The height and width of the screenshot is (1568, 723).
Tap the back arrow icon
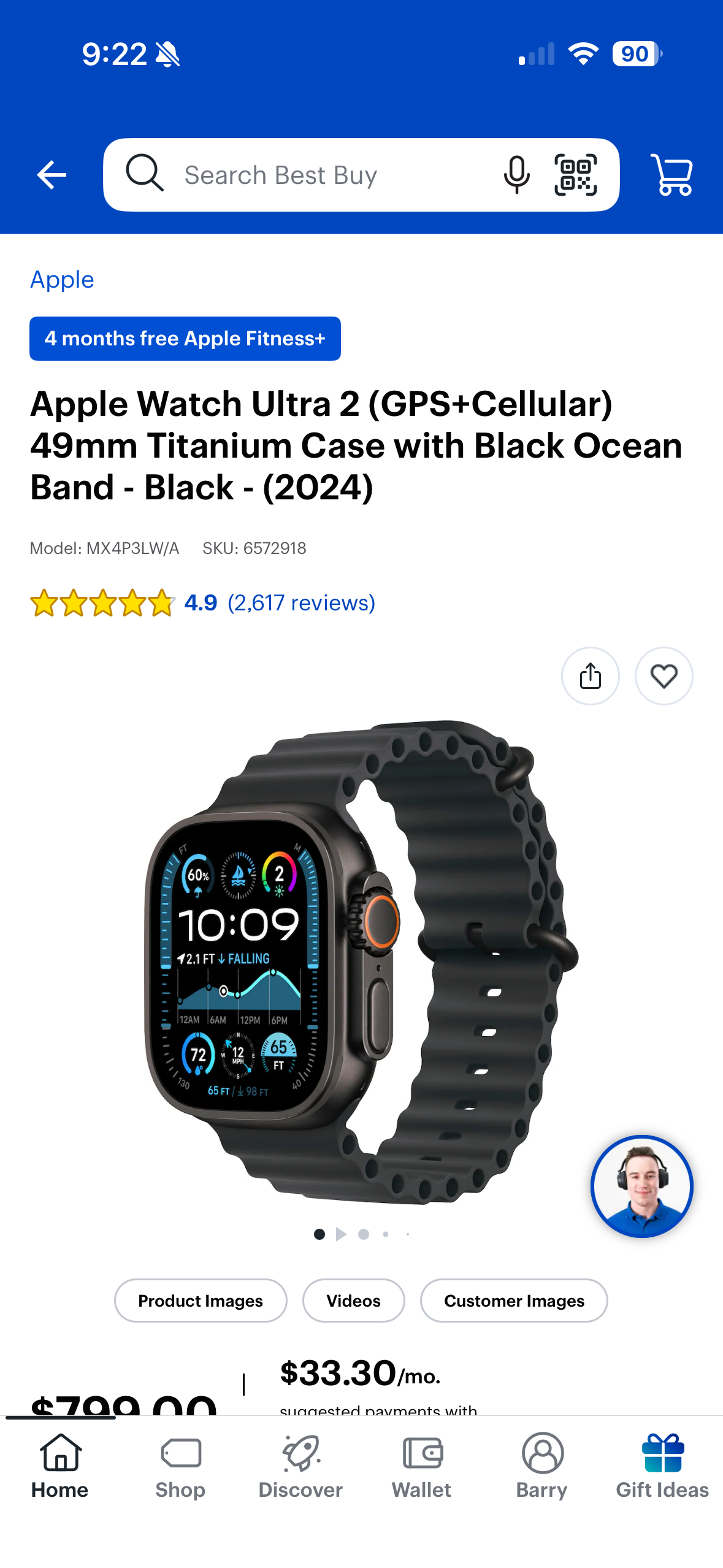click(52, 175)
